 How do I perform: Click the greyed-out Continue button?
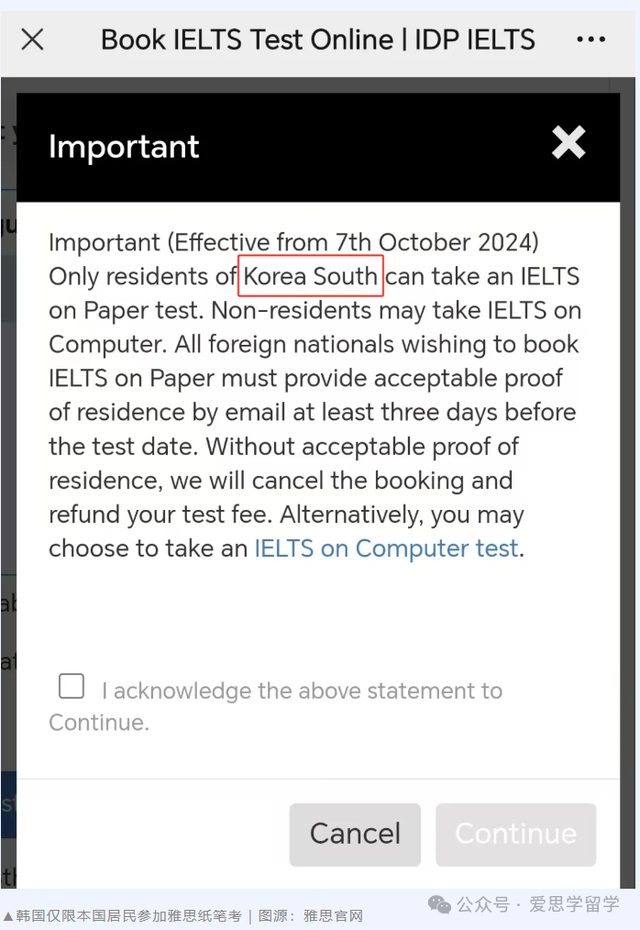pos(515,834)
